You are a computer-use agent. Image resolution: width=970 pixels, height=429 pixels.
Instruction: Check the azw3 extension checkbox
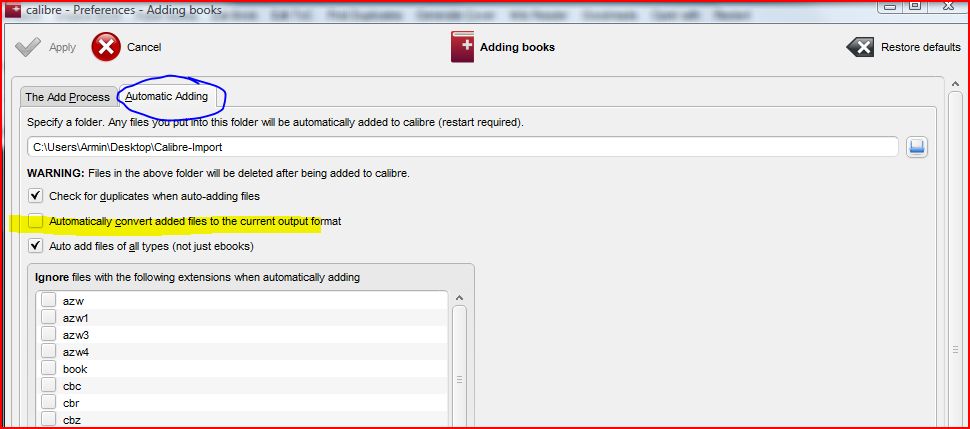(48, 335)
